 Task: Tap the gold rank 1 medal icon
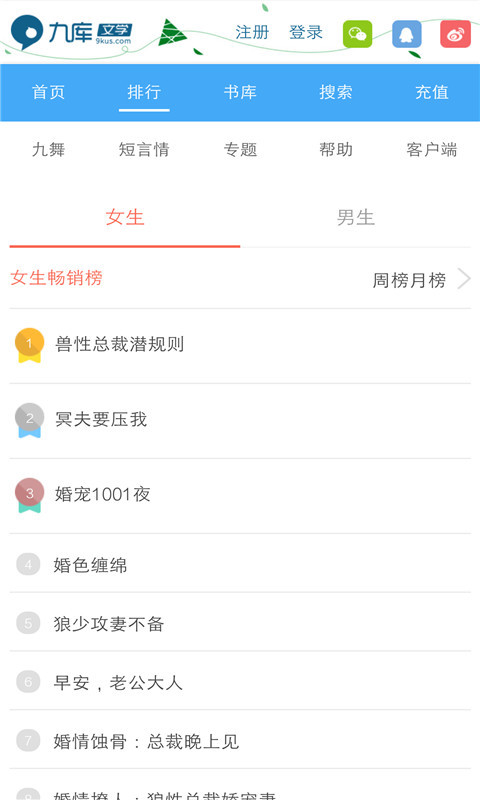pyautogui.click(x=30, y=345)
